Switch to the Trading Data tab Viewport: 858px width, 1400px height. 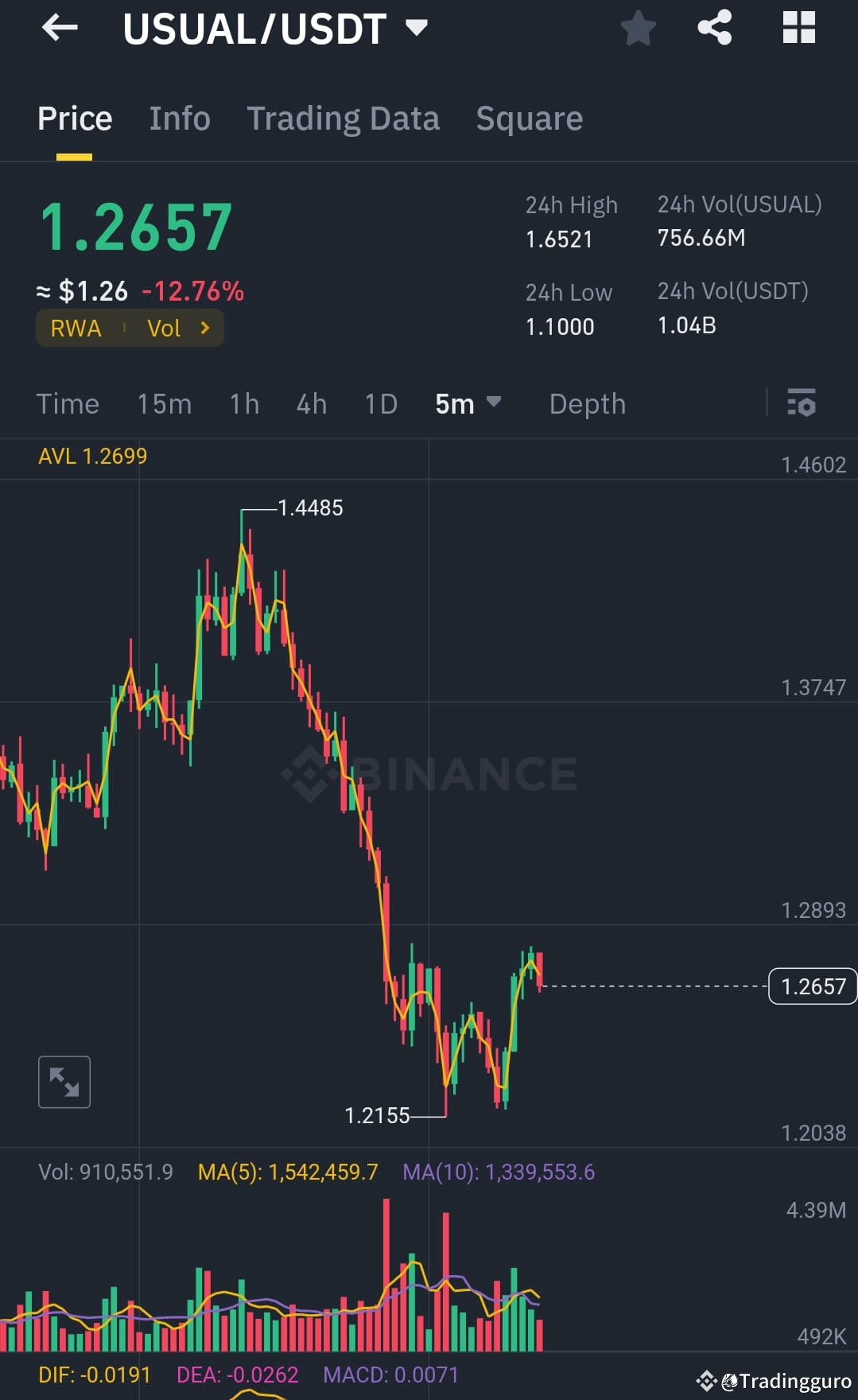pyautogui.click(x=343, y=118)
